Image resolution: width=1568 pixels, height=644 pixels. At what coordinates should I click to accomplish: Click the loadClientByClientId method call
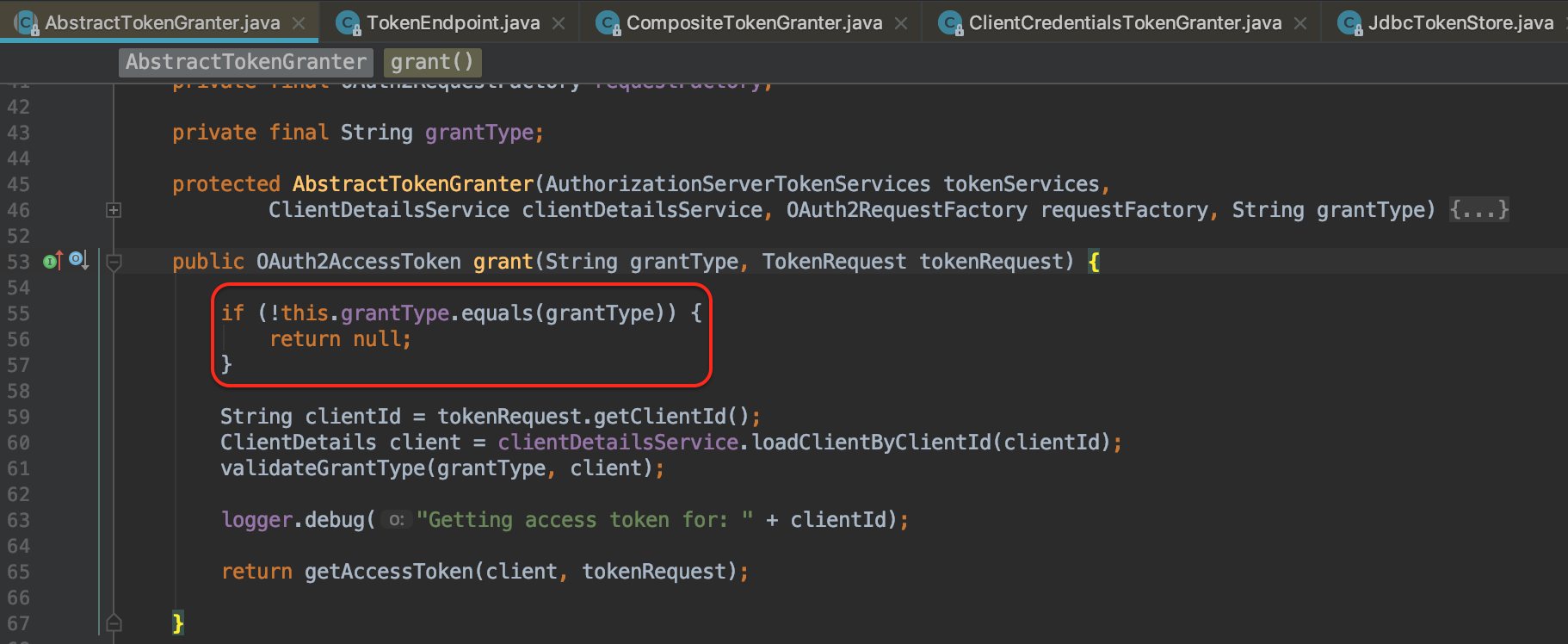tap(871, 443)
